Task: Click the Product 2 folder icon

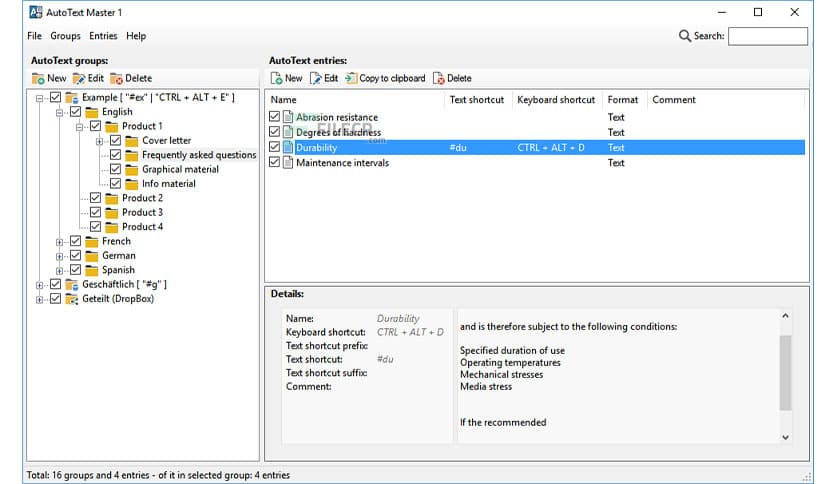Action: tap(111, 198)
